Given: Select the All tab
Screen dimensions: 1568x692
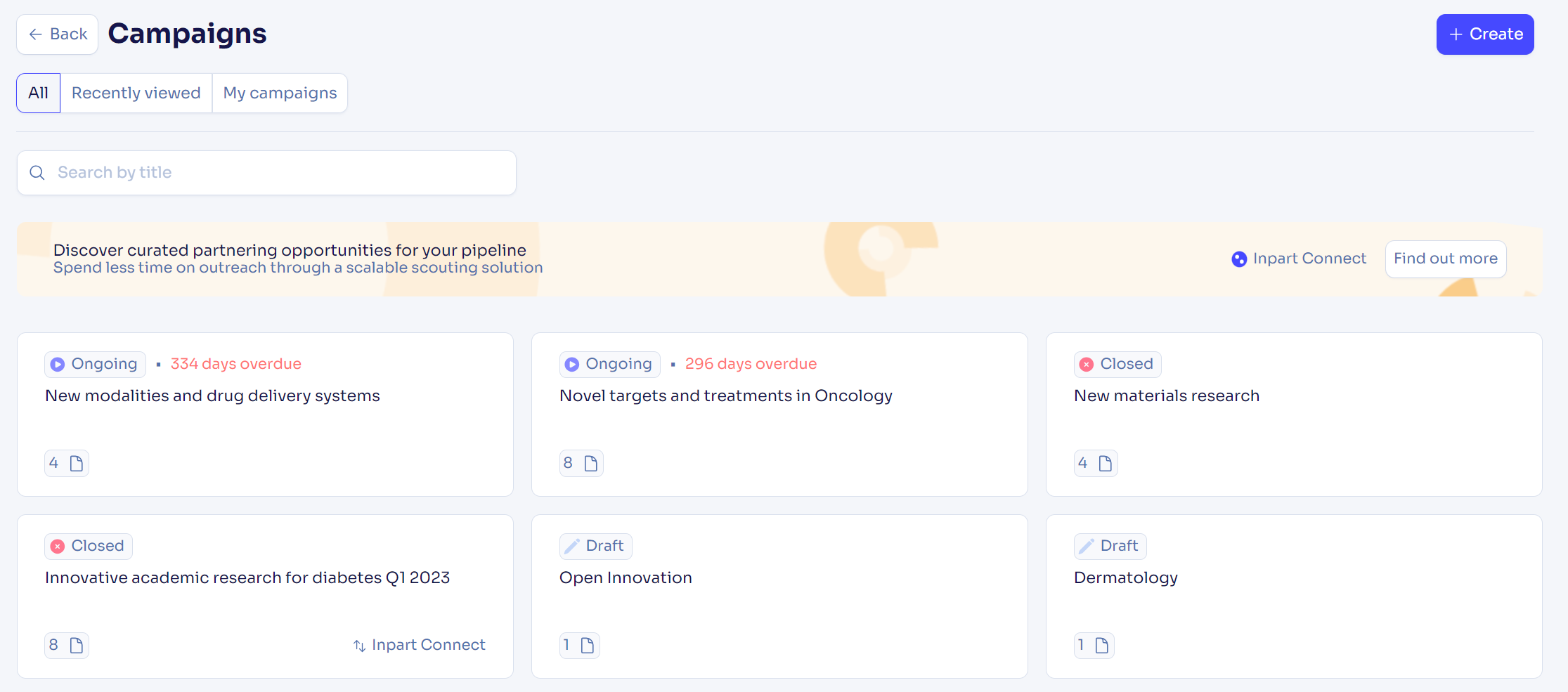Looking at the screenshot, I should pyautogui.click(x=39, y=93).
